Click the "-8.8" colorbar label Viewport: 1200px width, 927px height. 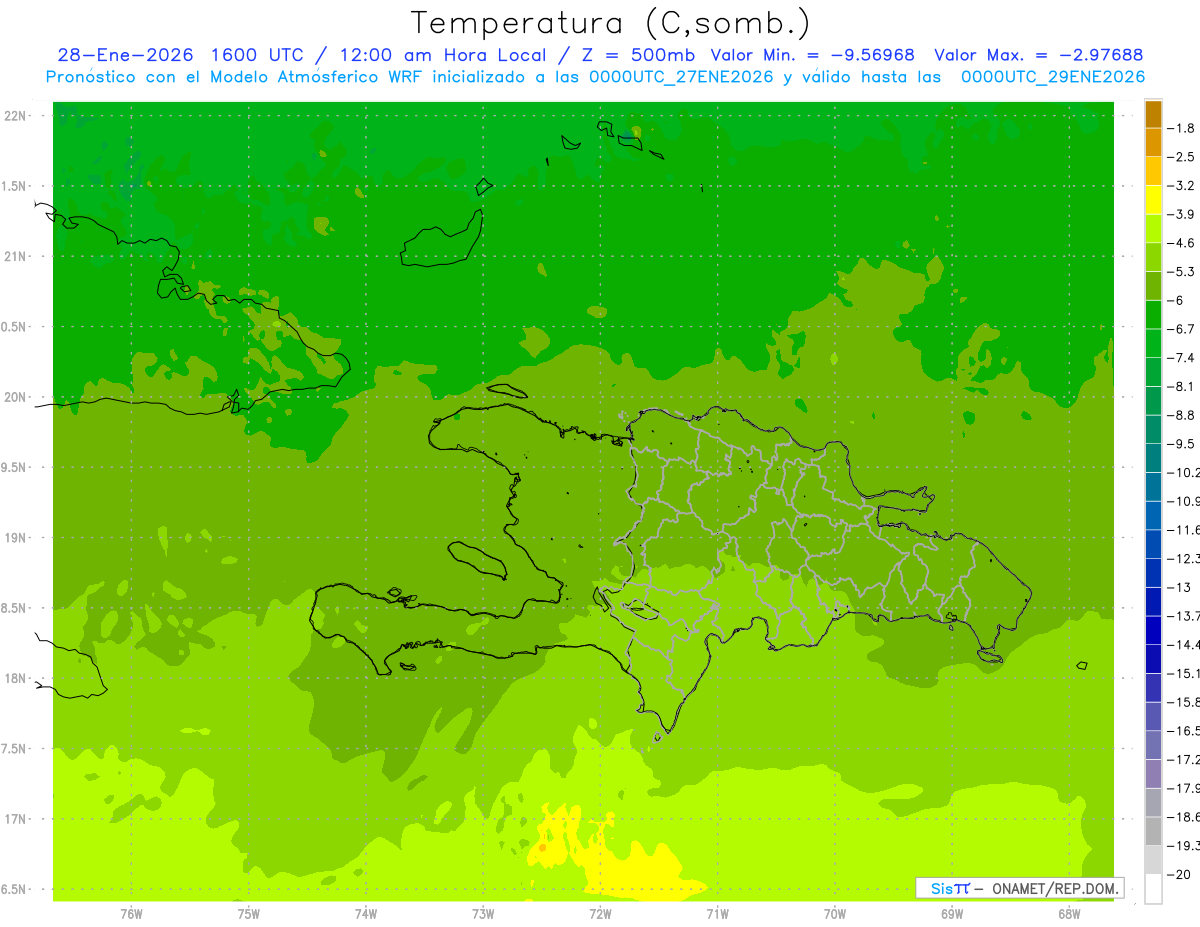[x=1183, y=415]
